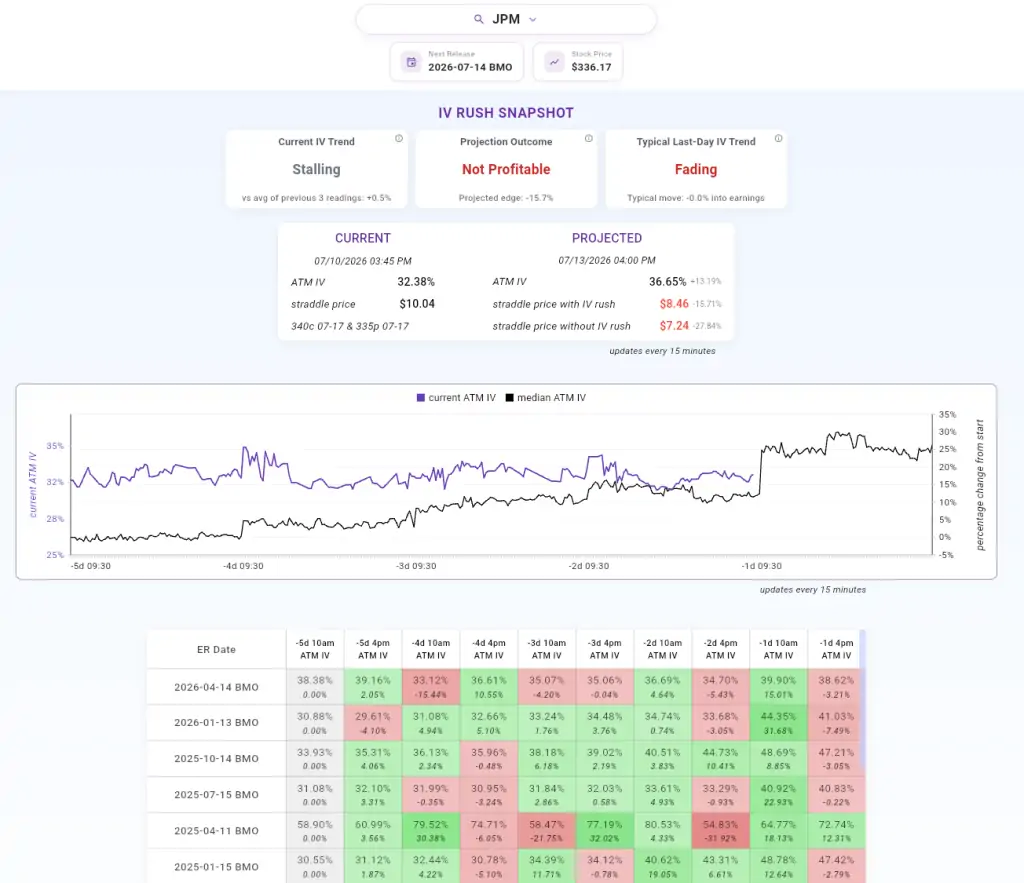Open the 2025-04-11 BMO earnings row
The width and height of the screenshot is (1024, 883).
[216, 831]
